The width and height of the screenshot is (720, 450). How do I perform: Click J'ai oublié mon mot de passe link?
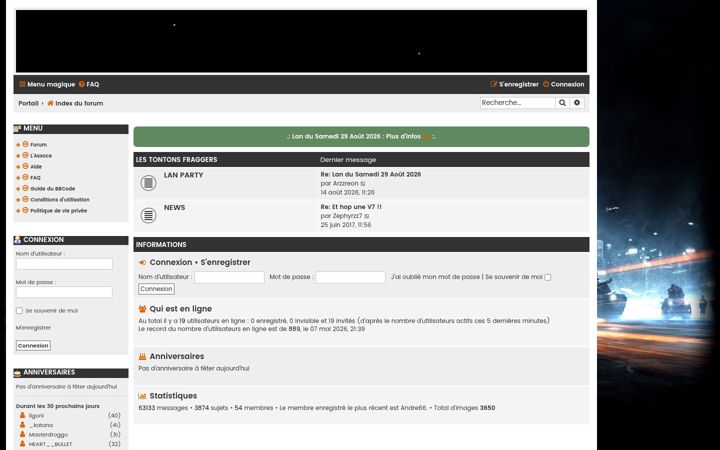(x=435, y=277)
